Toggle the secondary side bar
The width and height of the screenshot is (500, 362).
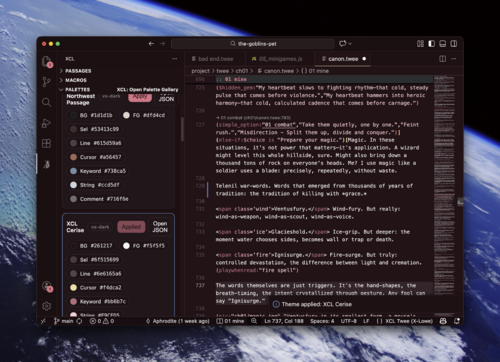pyautogui.click(x=454, y=44)
